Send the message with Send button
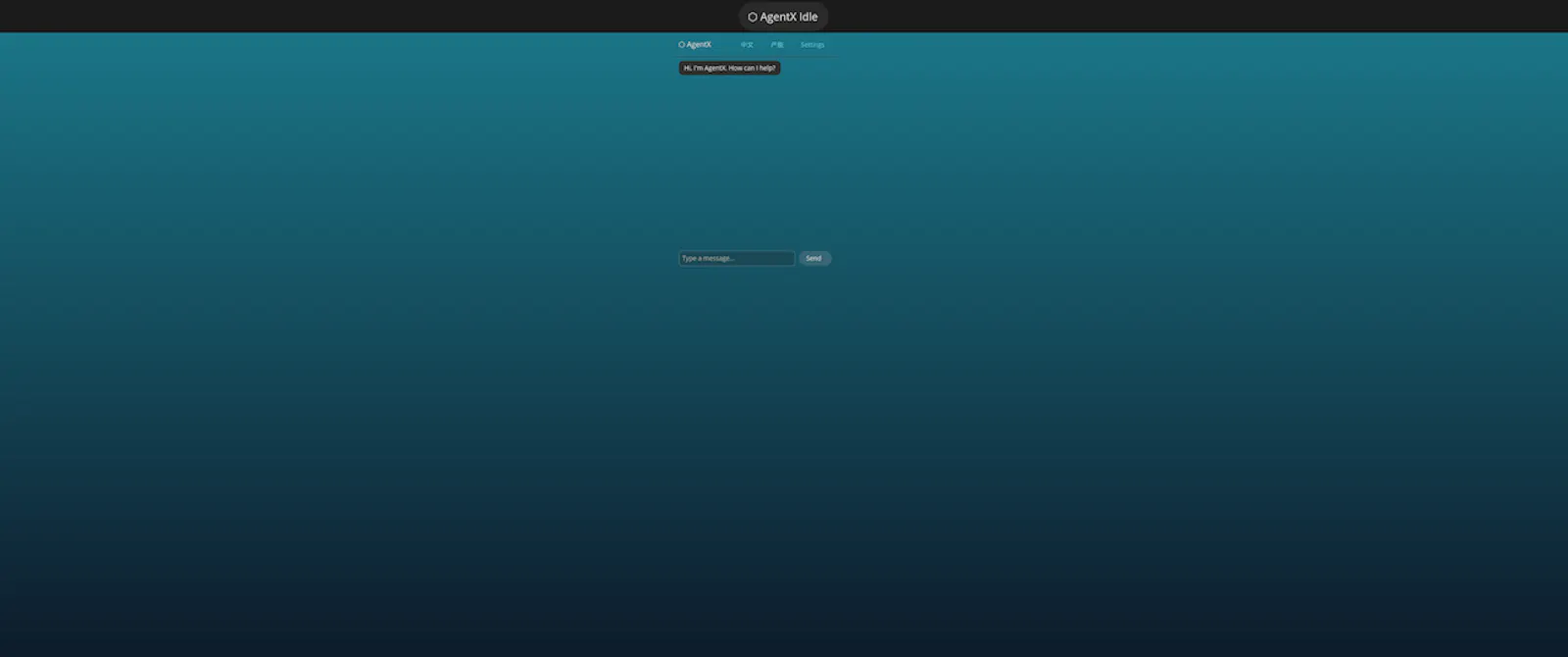 click(814, 259)
